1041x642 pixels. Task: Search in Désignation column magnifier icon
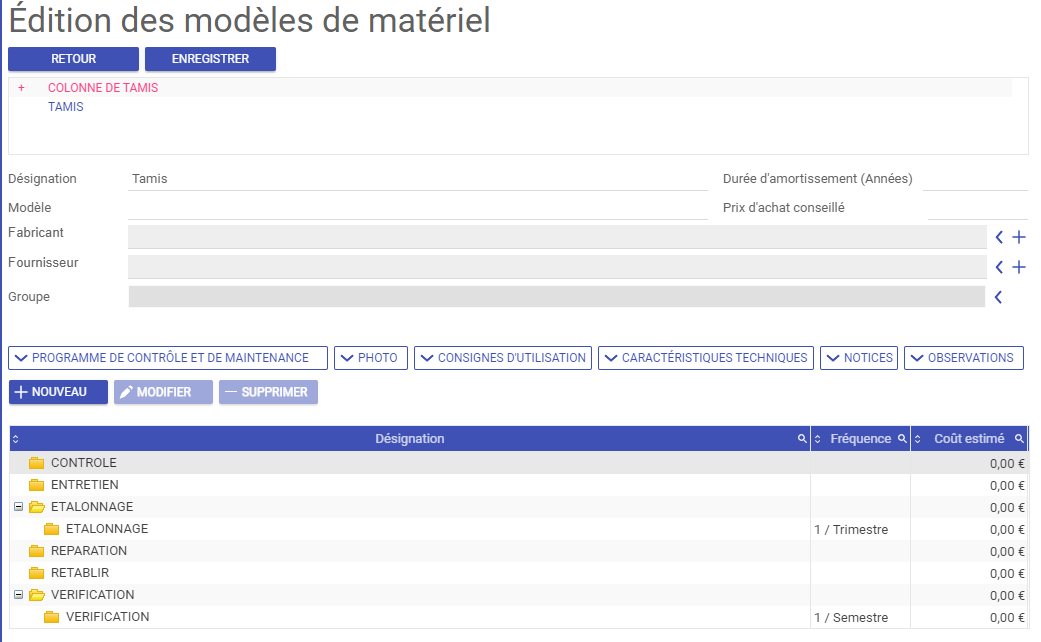[x=802, y=439]
